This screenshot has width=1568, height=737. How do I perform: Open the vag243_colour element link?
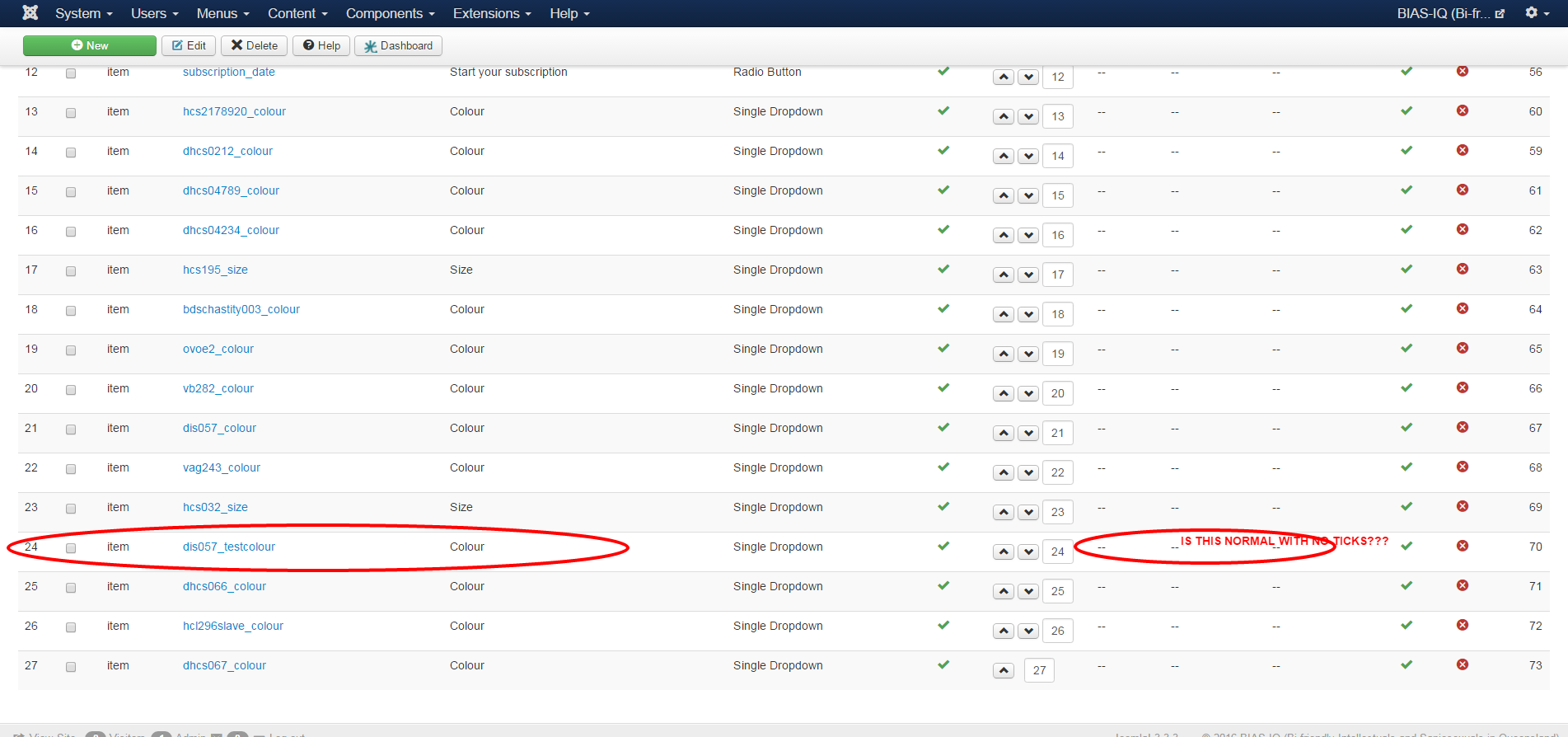click(222, 467)
